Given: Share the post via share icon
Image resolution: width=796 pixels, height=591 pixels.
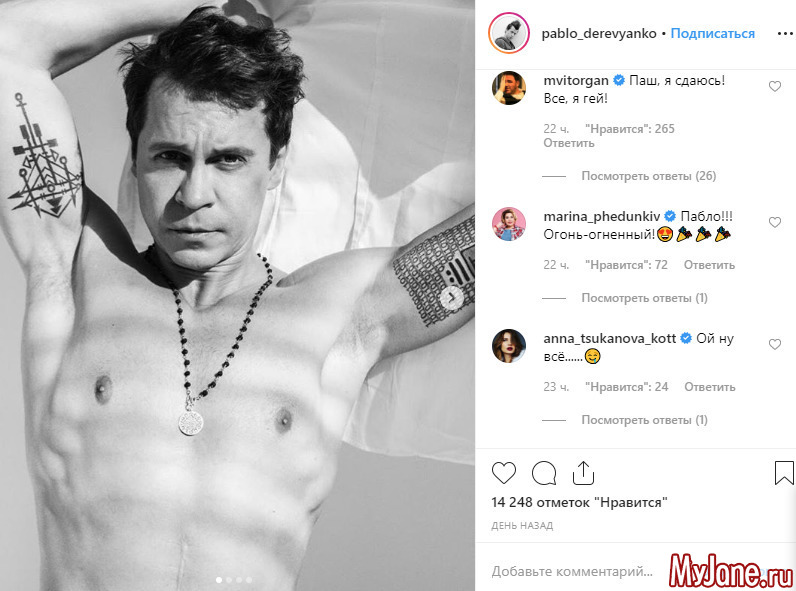Looking at the screenshot, I should pyautogui.click(x=583, y=473).
